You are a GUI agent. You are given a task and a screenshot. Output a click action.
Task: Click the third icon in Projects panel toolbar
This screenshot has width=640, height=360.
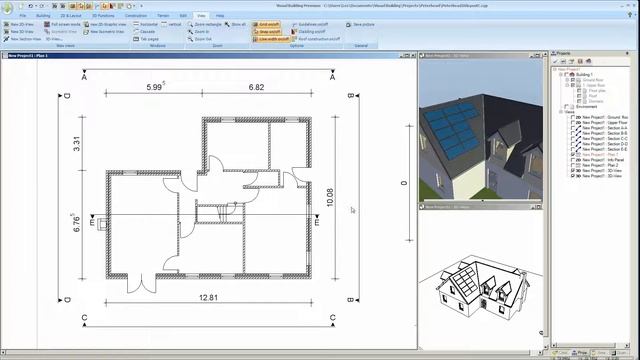point(571,61)
